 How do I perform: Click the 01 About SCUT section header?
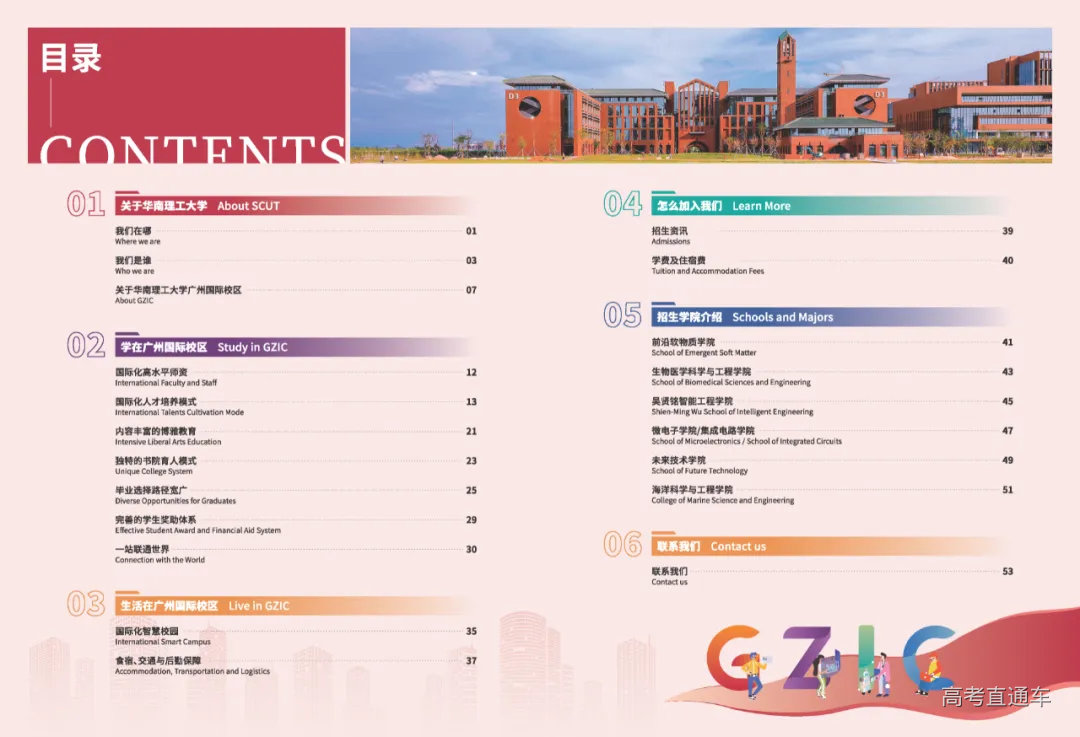coord(199,206)
